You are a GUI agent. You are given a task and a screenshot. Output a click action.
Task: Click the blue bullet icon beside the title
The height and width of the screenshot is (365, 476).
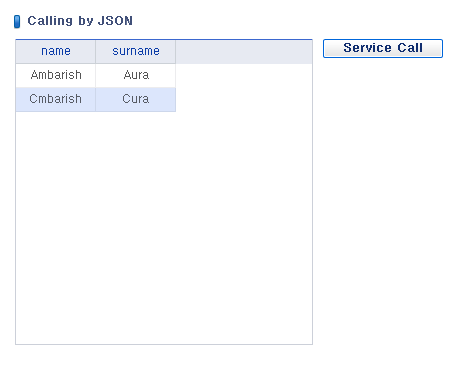[17, 22]
